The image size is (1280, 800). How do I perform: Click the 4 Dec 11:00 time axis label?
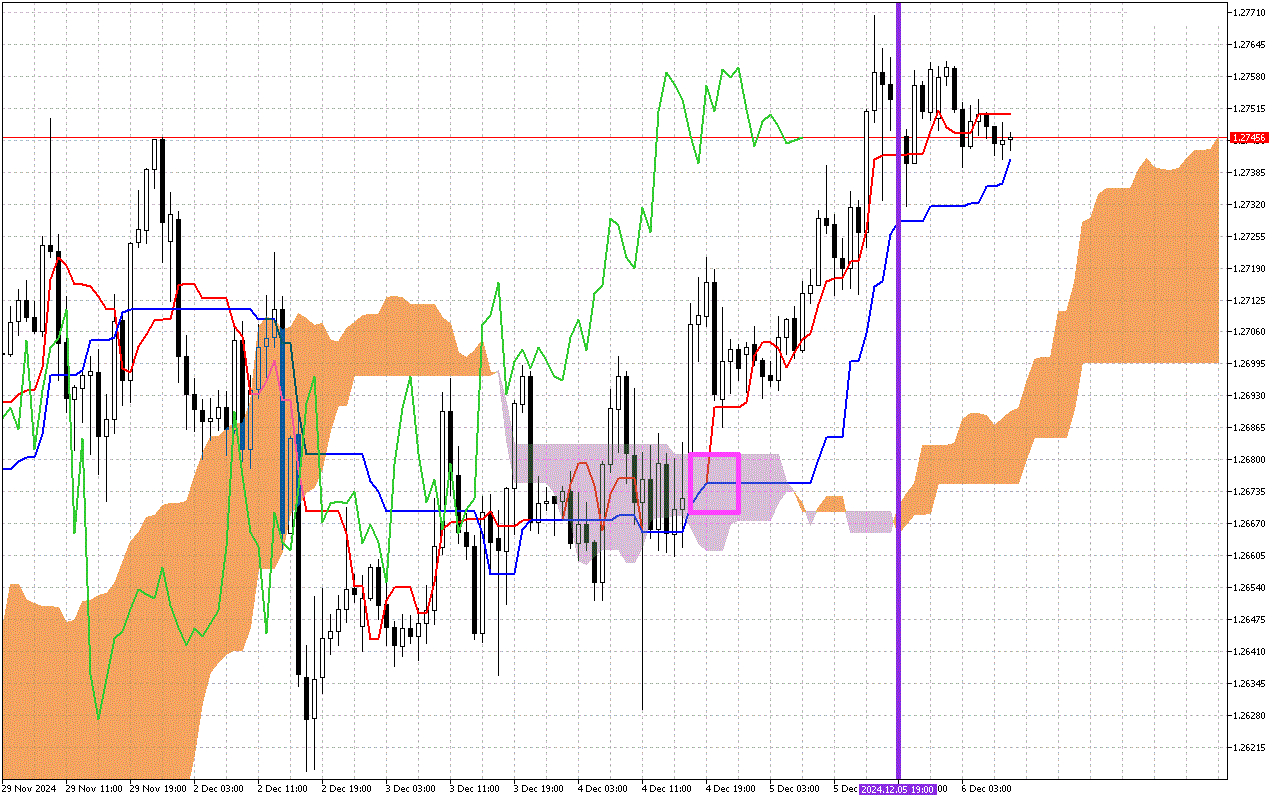[666, 789]
